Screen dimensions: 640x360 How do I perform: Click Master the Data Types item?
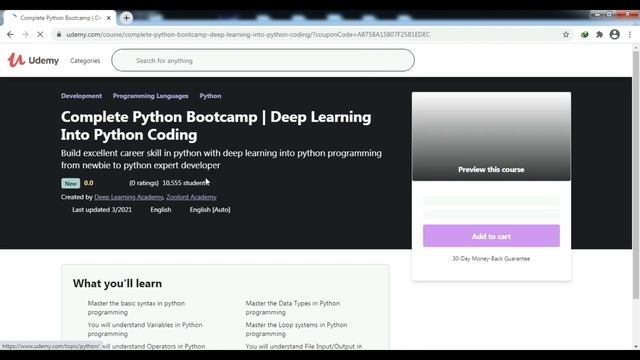[293, 308]
